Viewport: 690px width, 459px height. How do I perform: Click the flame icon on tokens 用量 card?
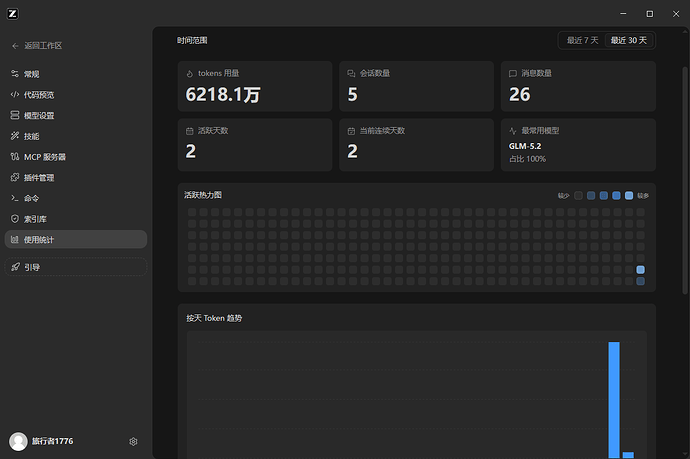(x=190, y=73)
